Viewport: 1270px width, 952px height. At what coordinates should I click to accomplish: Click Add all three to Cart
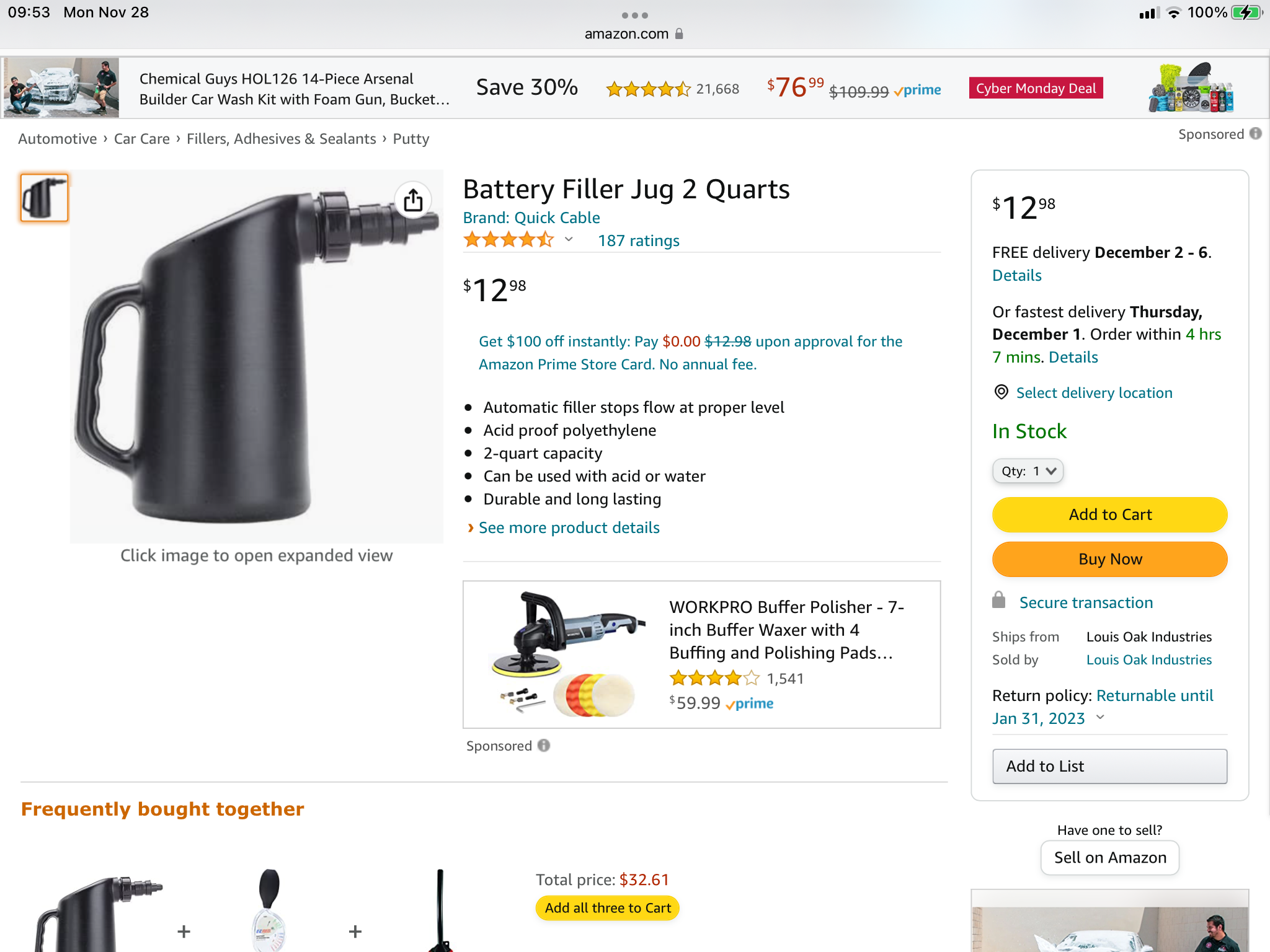[607, 908]
